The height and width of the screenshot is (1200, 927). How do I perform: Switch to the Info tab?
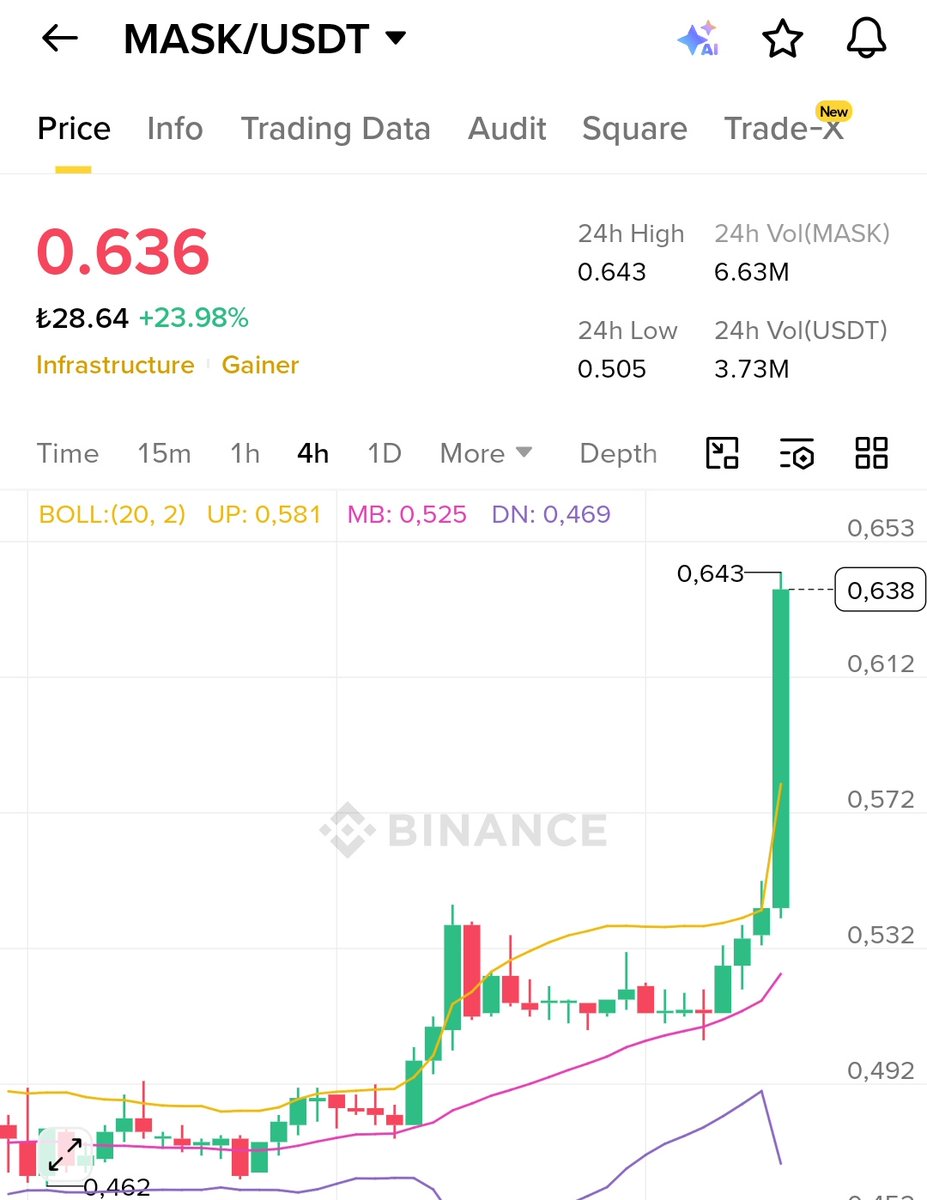pyautogui.click(x=175, y=129)
